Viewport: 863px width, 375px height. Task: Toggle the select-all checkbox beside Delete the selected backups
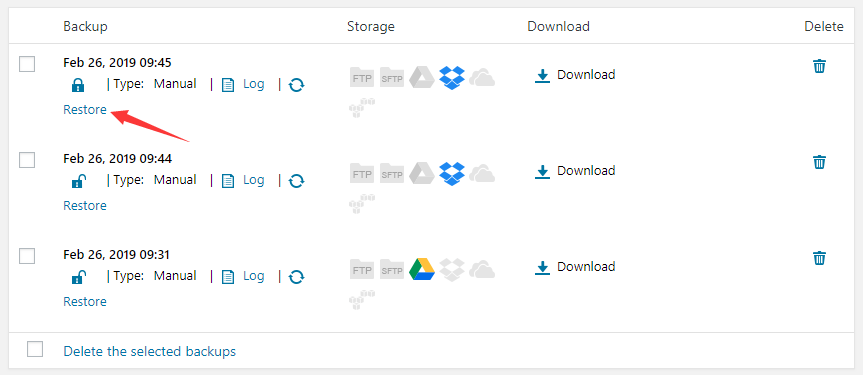pyautogui.click(x=35, y=349)
